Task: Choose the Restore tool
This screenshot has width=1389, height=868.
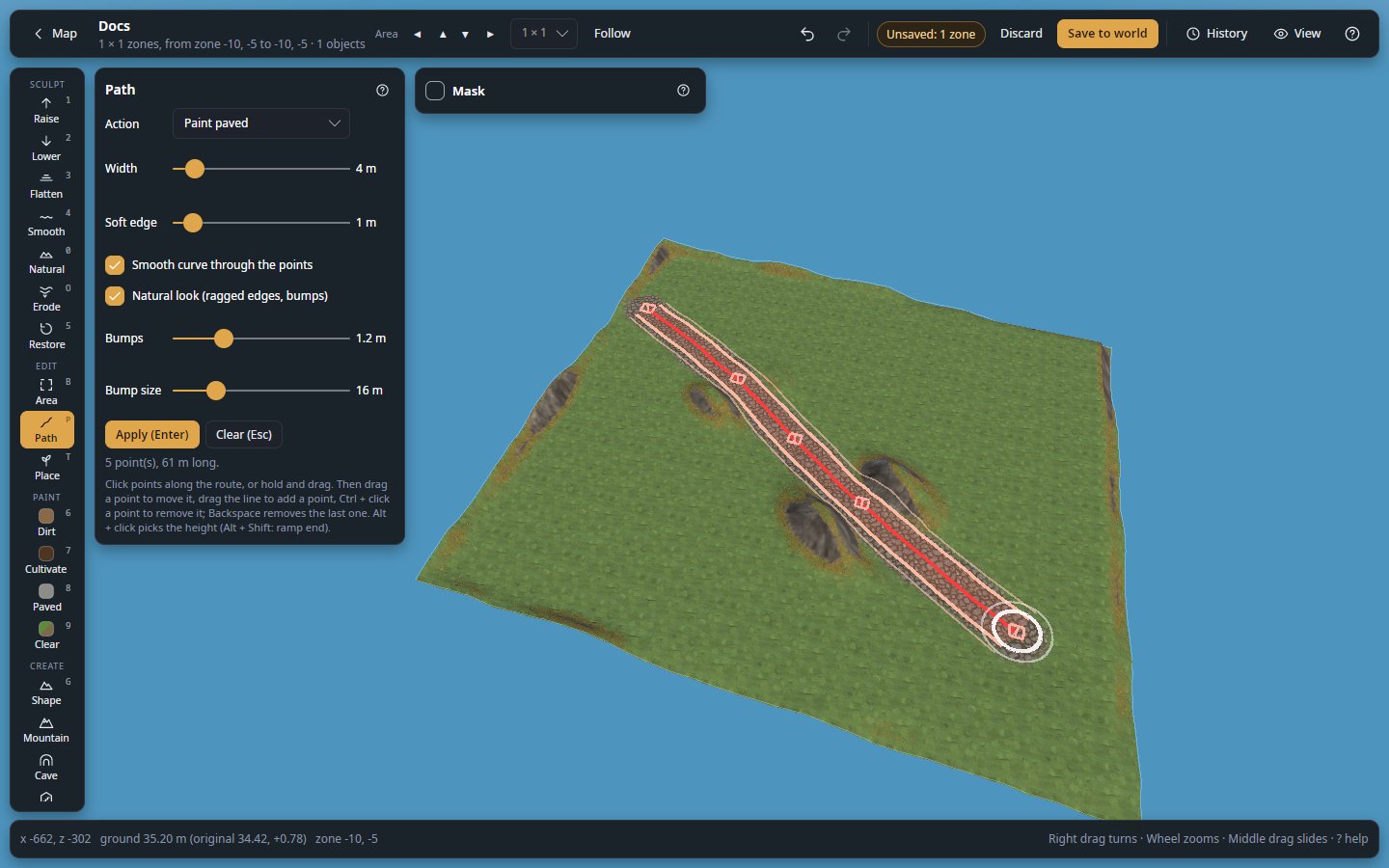Action: click(x=46, y=336)
